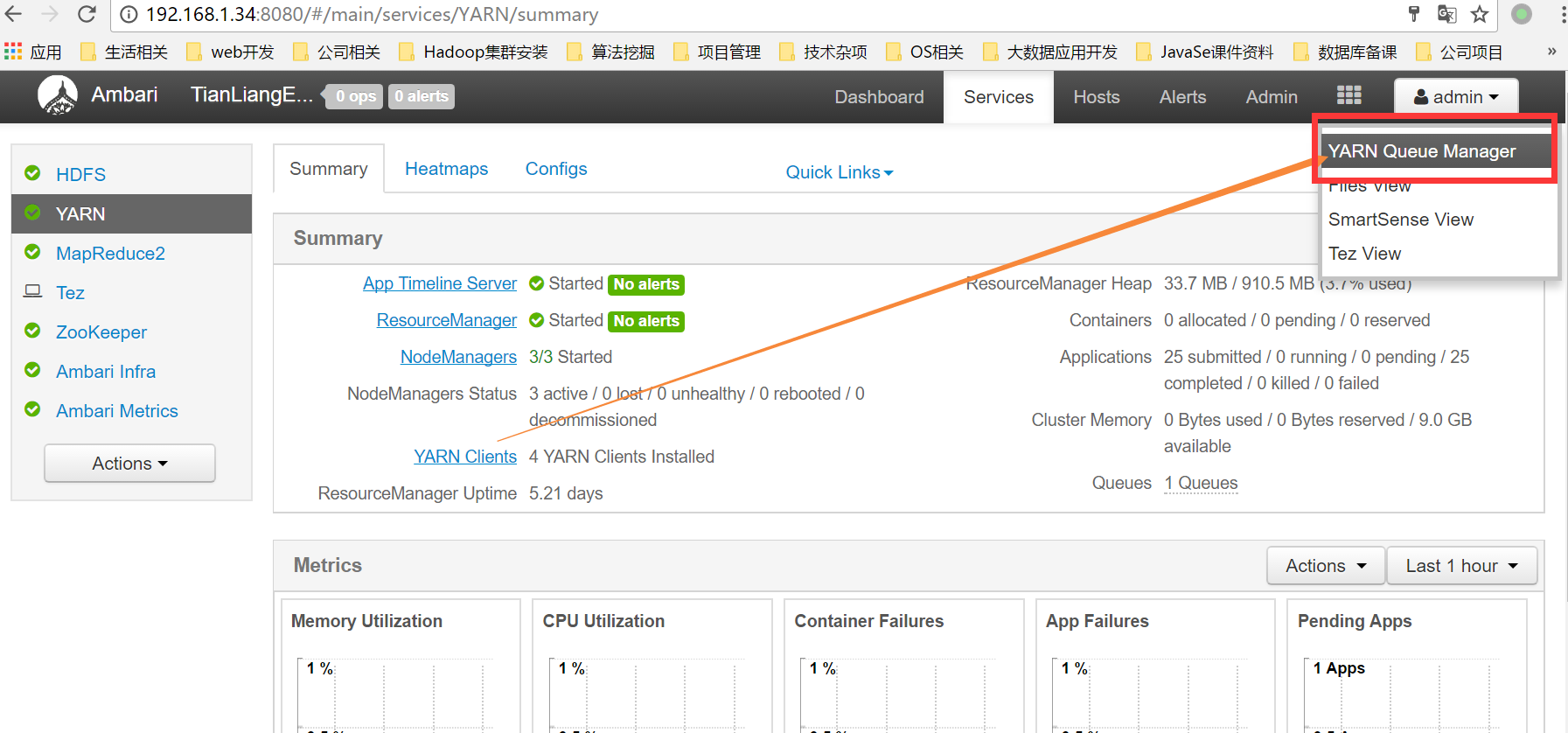The width and height of the screenshot is (1568, 733).
Task: Click ResourceManager No alerts badge
Action: [646, 321]
